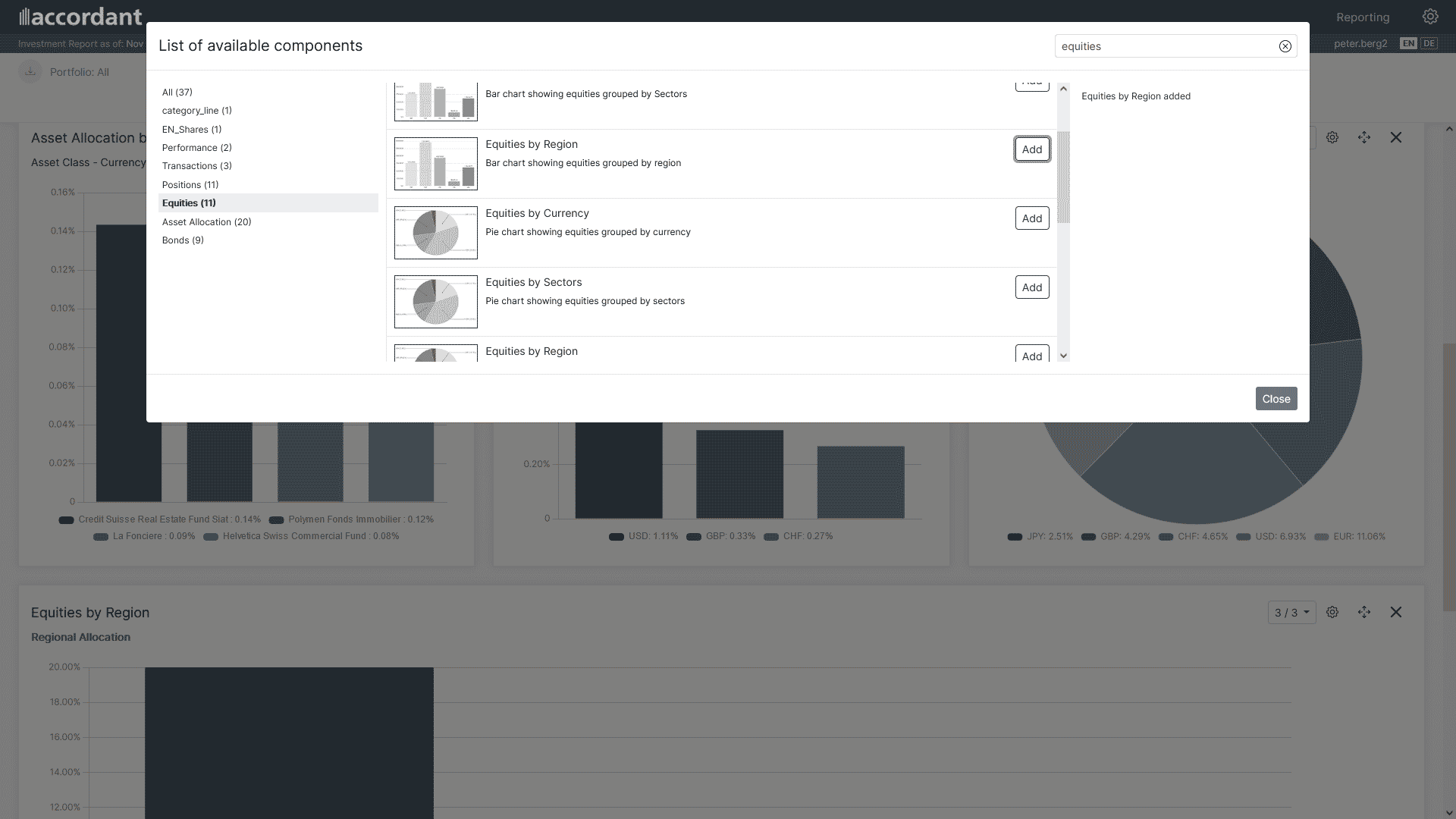Image resolution: width=1456 pixels, height=819 pixels.
Task: Click Equities by Sectors pie thumbnail
Action: click(x=436, y=302)
